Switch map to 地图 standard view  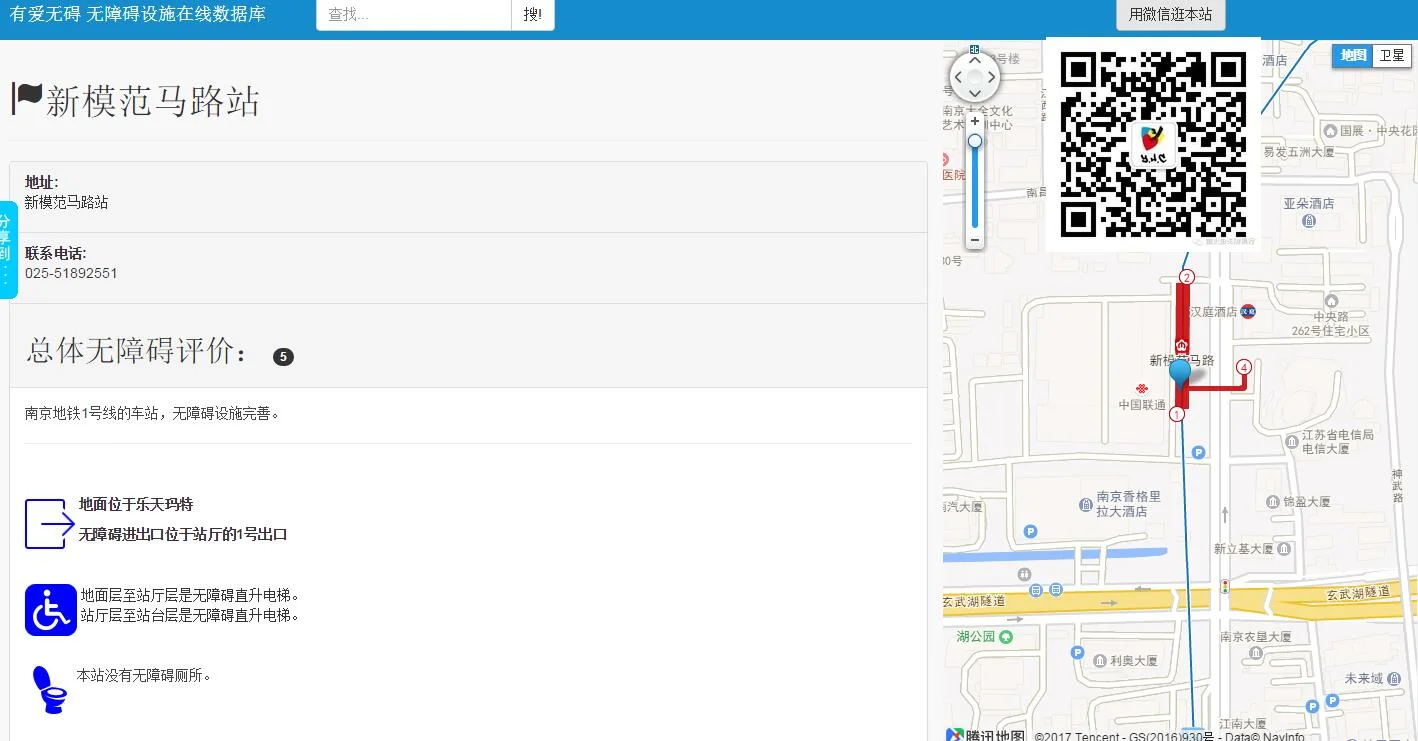[x=1353, y=56]
